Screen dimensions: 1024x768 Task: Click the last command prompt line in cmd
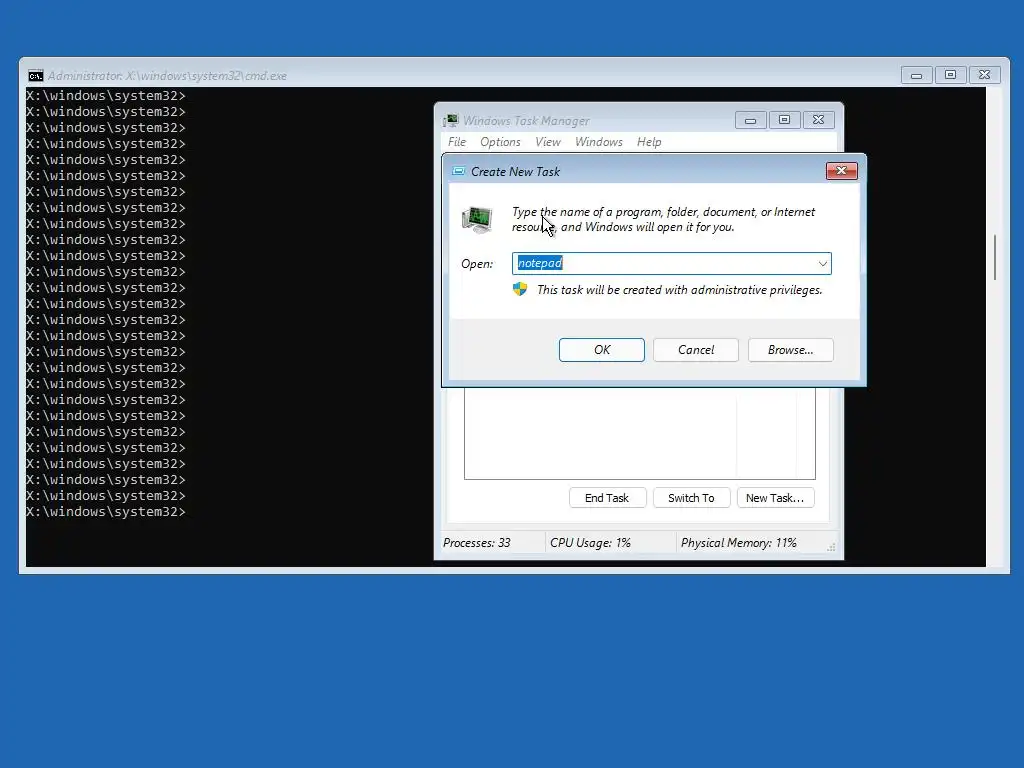(x=106, y=511)
